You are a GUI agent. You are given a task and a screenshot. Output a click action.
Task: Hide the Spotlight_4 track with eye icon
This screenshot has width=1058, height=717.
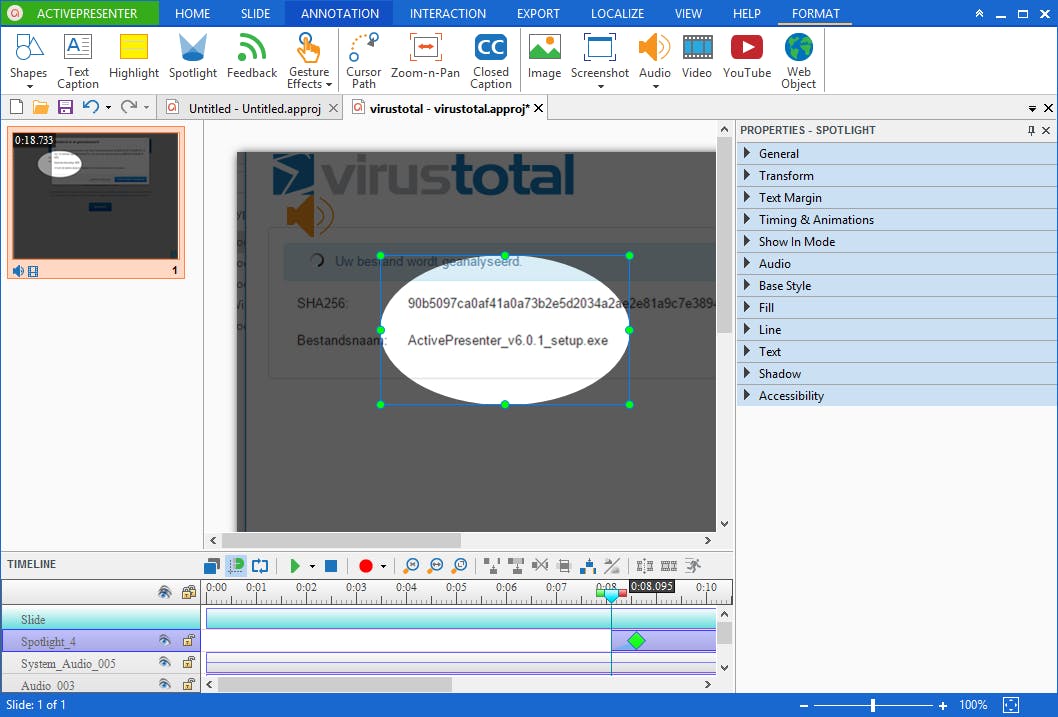164,641
